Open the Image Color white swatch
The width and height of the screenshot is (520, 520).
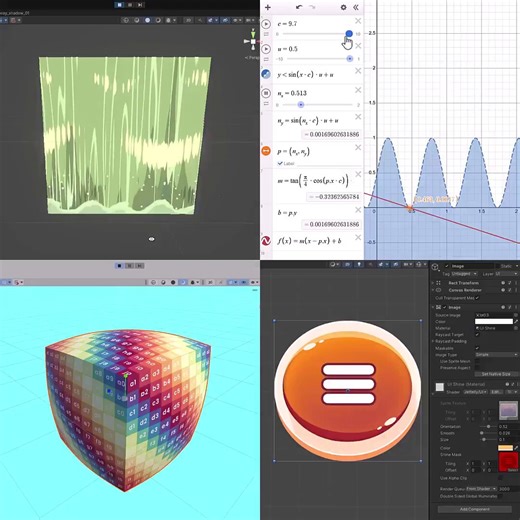click(494, 321)
